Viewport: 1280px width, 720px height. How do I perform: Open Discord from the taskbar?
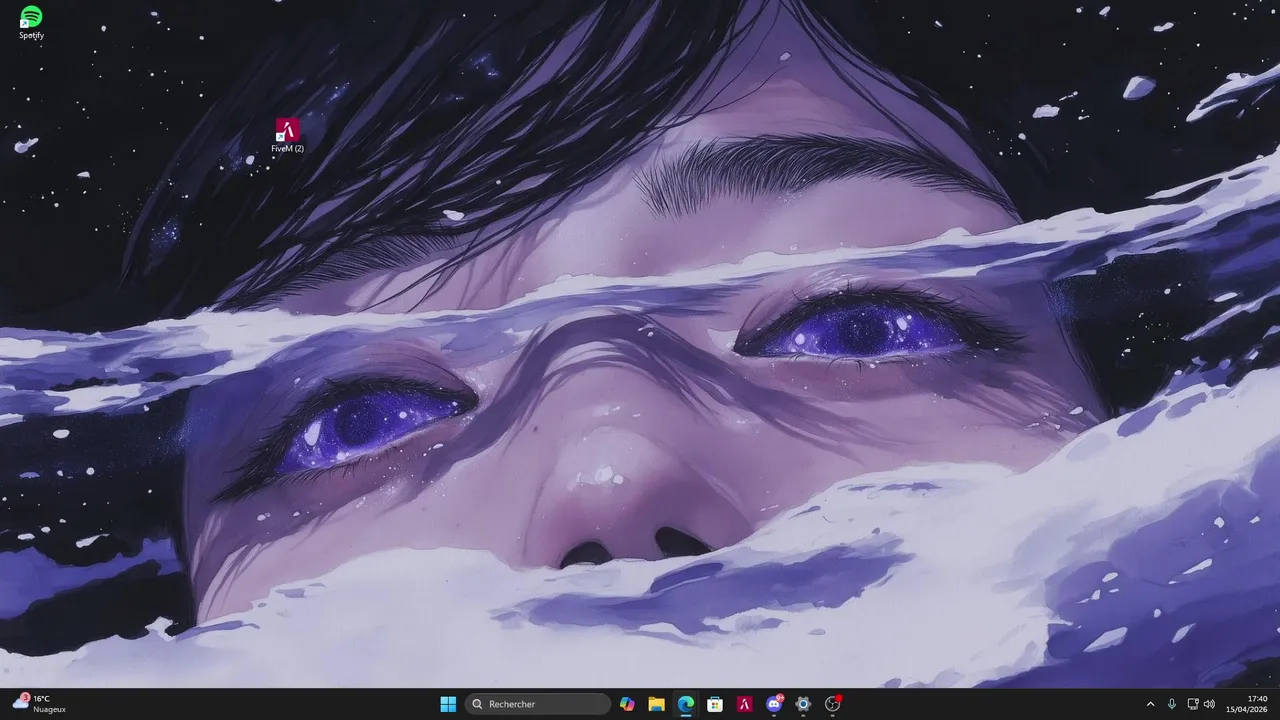[x=774, y=704]
